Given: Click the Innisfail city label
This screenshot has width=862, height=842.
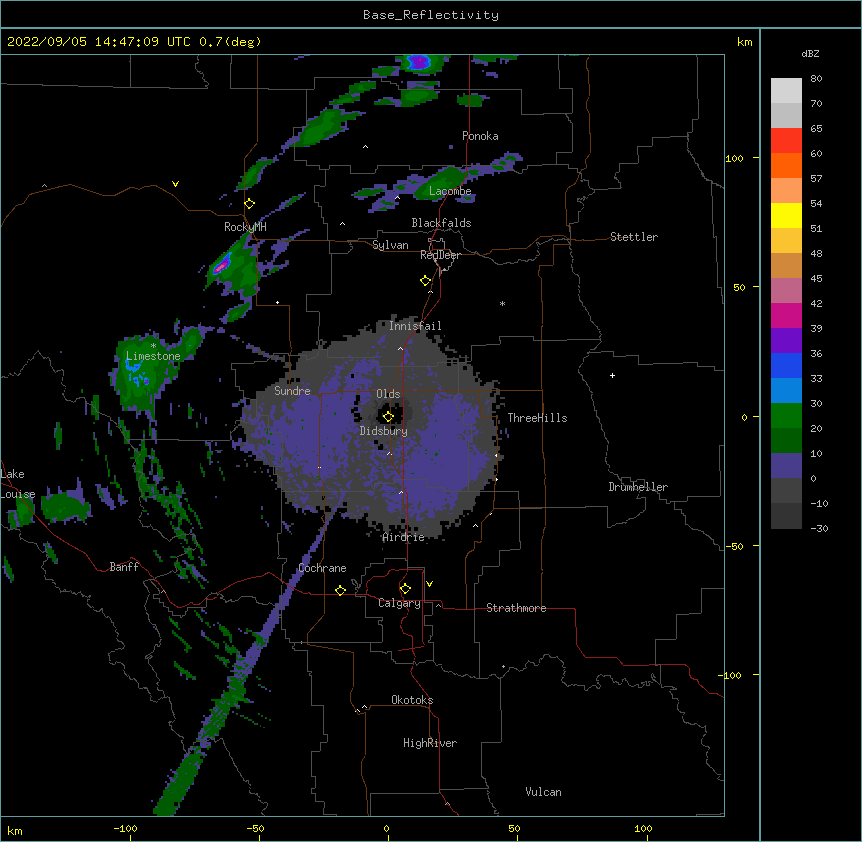Looking at the screenshot, I should coord(415,326).
